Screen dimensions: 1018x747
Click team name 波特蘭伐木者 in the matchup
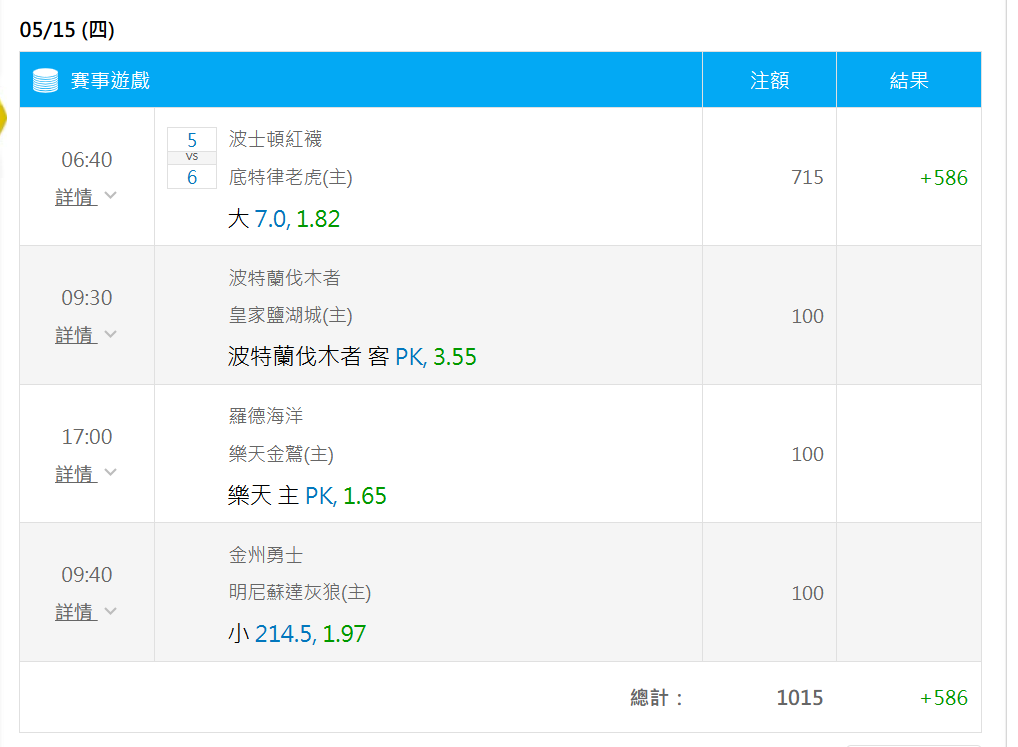[x=284, y=278]
